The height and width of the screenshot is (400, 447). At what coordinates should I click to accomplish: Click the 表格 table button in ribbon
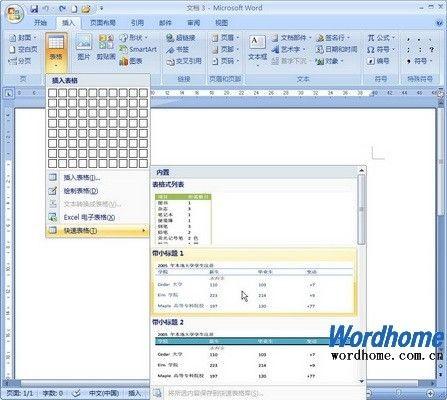tap(56, 51)
